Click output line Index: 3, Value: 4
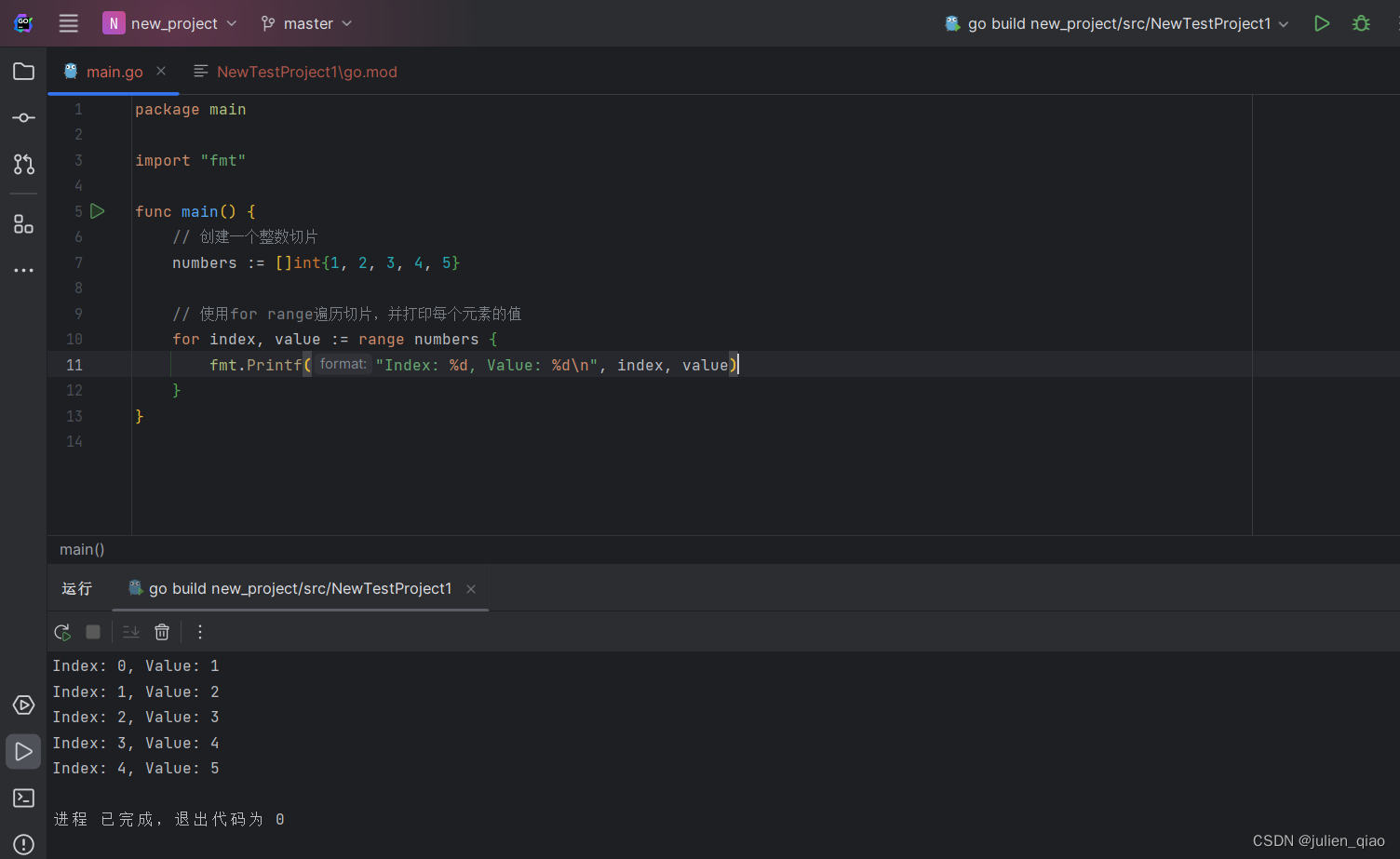The width and height of the screenshot is (1400, 859). click(136, 743)
